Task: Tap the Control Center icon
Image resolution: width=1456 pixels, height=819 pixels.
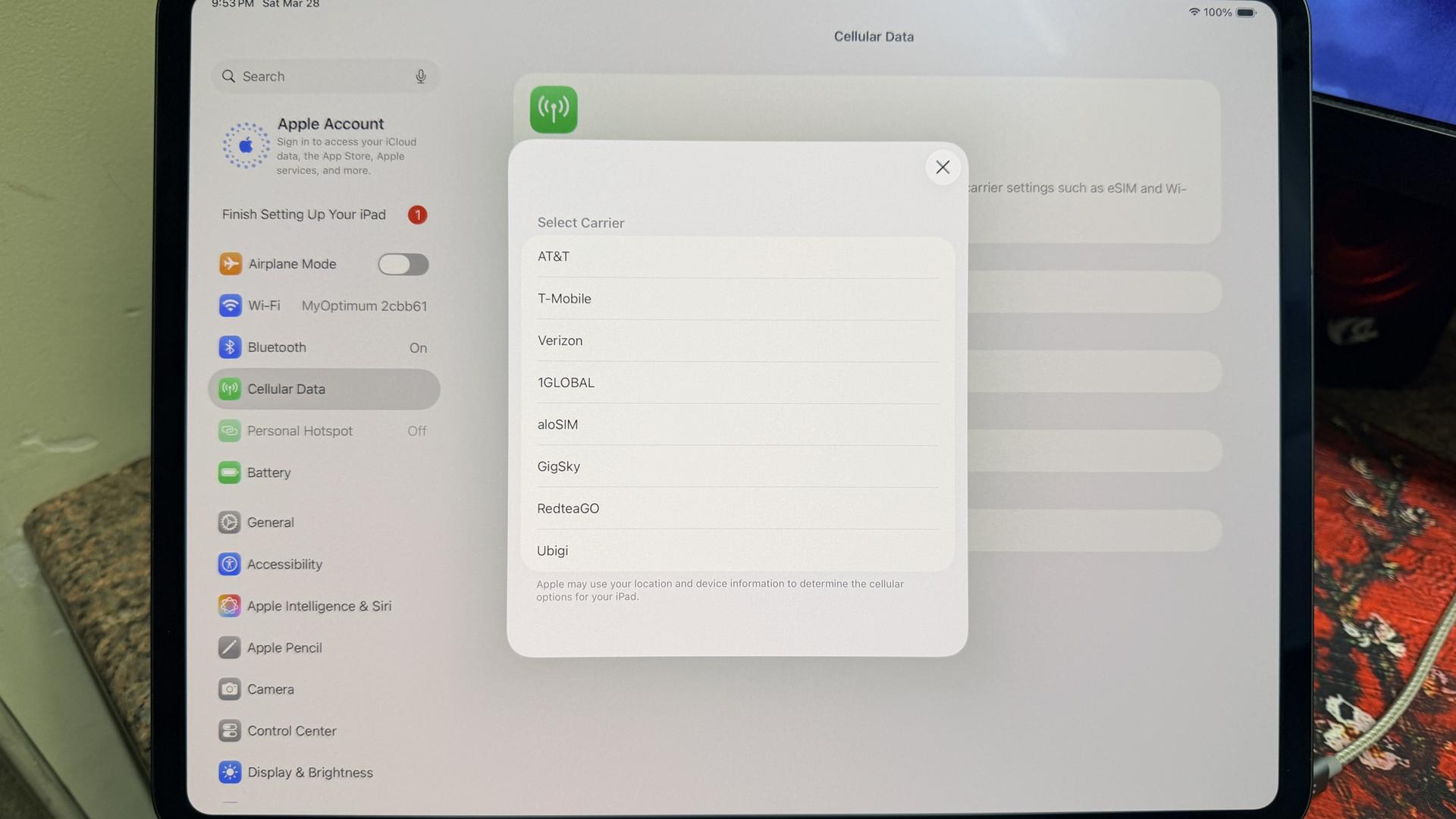Action: point(229,731)
